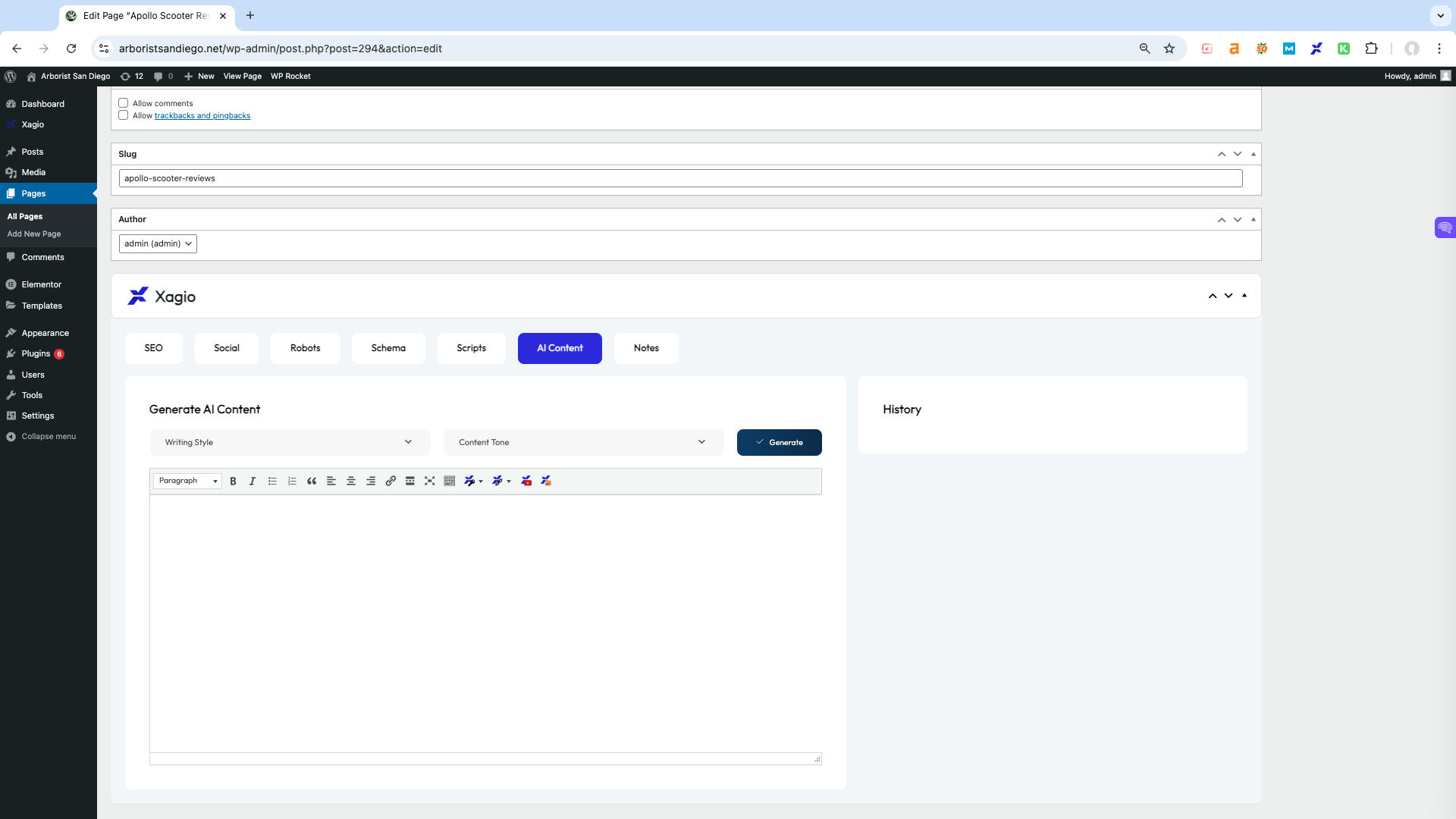The image size is (1456, 819).
Task: Move Author panel down
Action: [x=1238, y=219]
